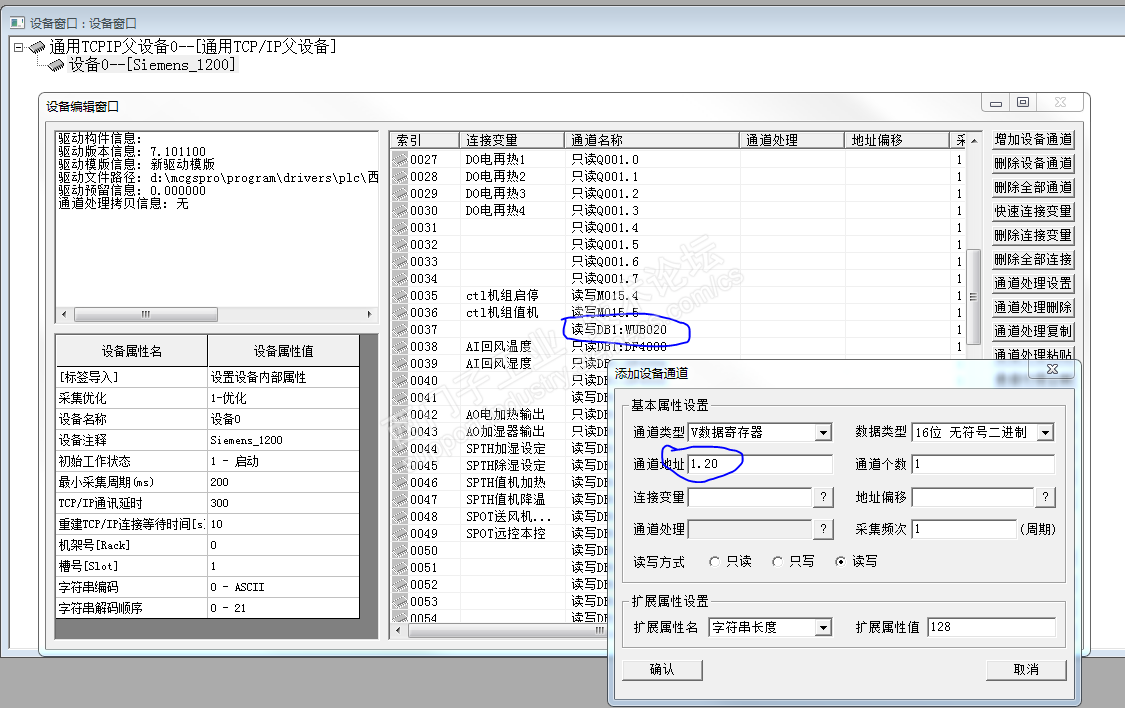The image size is (1125, 708).
Task: Open the 通道类型 V数据寄存器 dropdown
Action: pyautogui.click(x=824, y=433)
